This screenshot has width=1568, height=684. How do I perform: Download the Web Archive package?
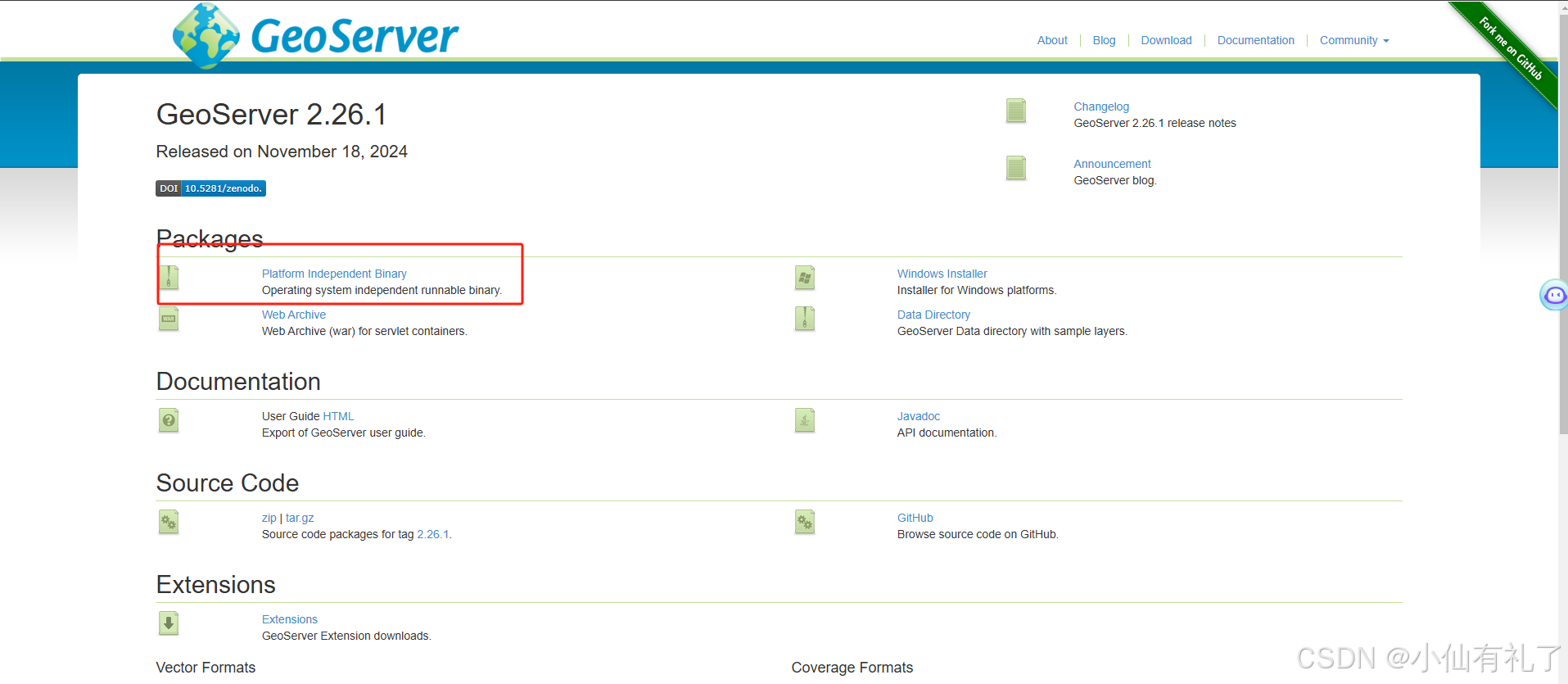(x=294, y=315)
